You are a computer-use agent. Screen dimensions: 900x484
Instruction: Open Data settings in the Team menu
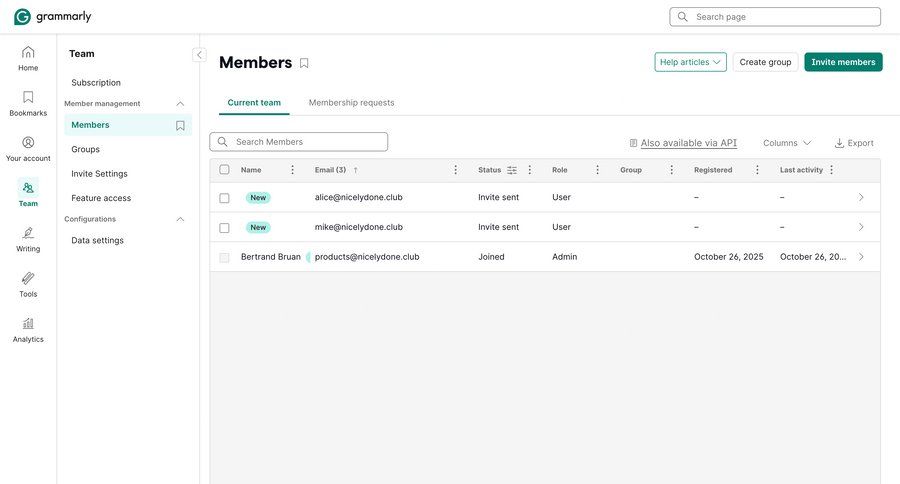pyautogui.click(x=98, y=241)
